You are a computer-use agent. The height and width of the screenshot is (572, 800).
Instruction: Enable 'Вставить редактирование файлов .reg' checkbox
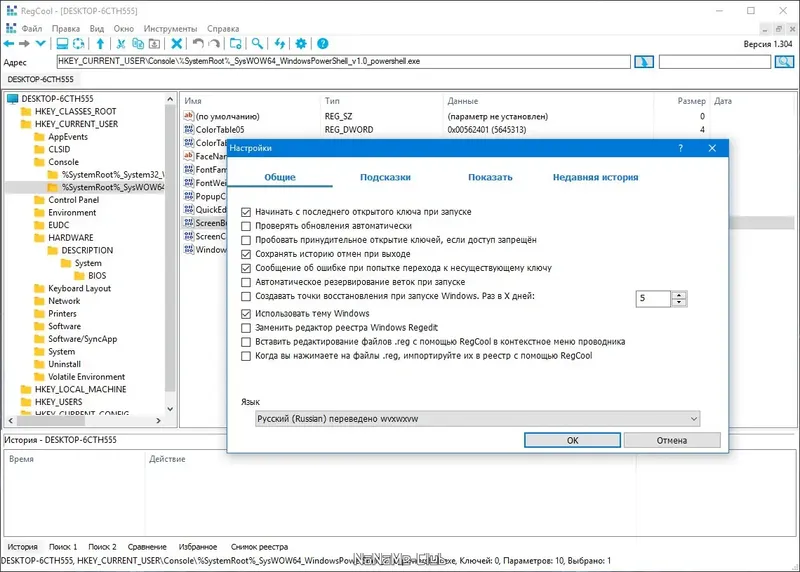(246, 342)
